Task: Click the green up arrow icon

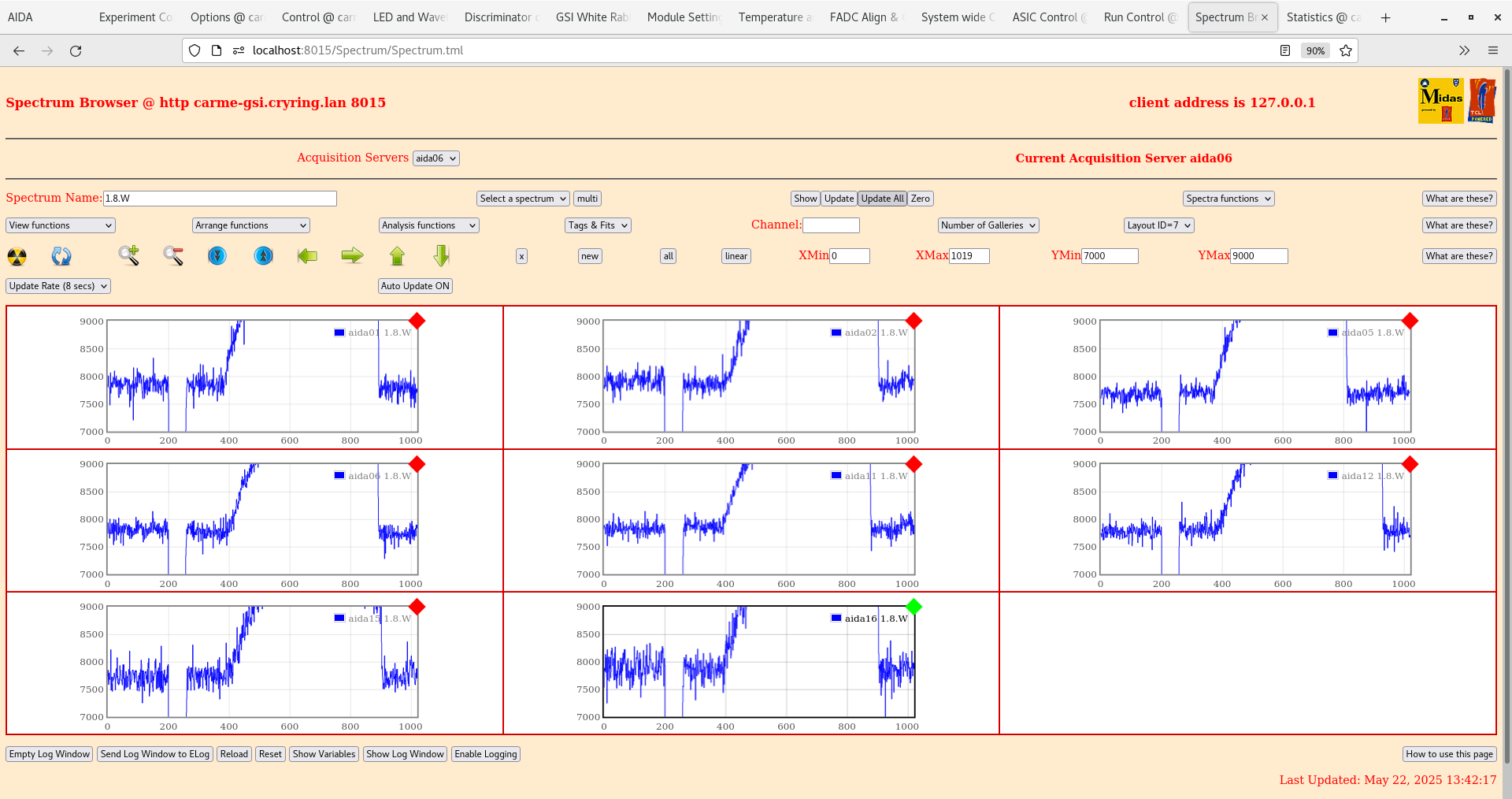Action: (397, 255)
